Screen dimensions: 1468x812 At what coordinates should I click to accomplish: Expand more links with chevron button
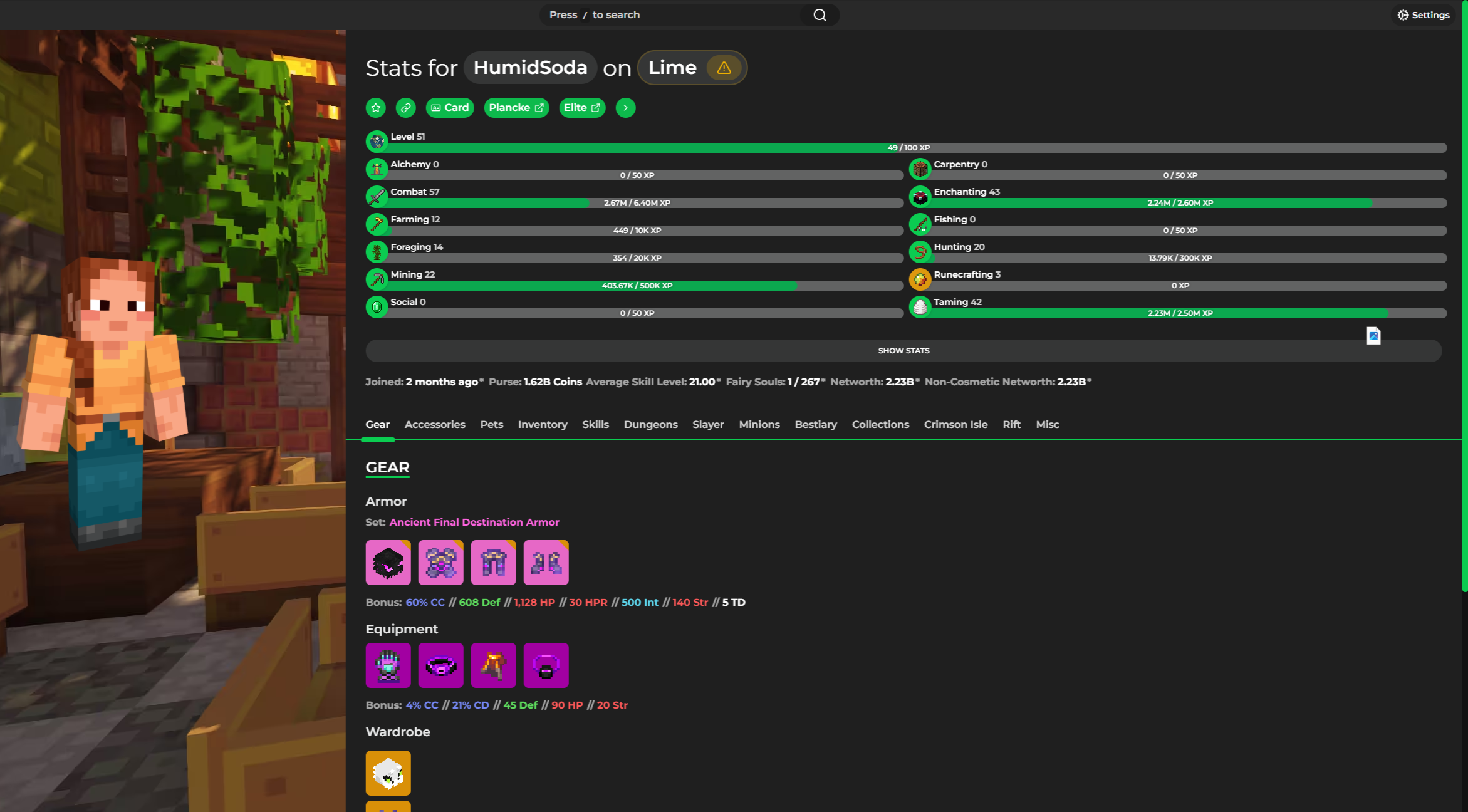point(625,108)
